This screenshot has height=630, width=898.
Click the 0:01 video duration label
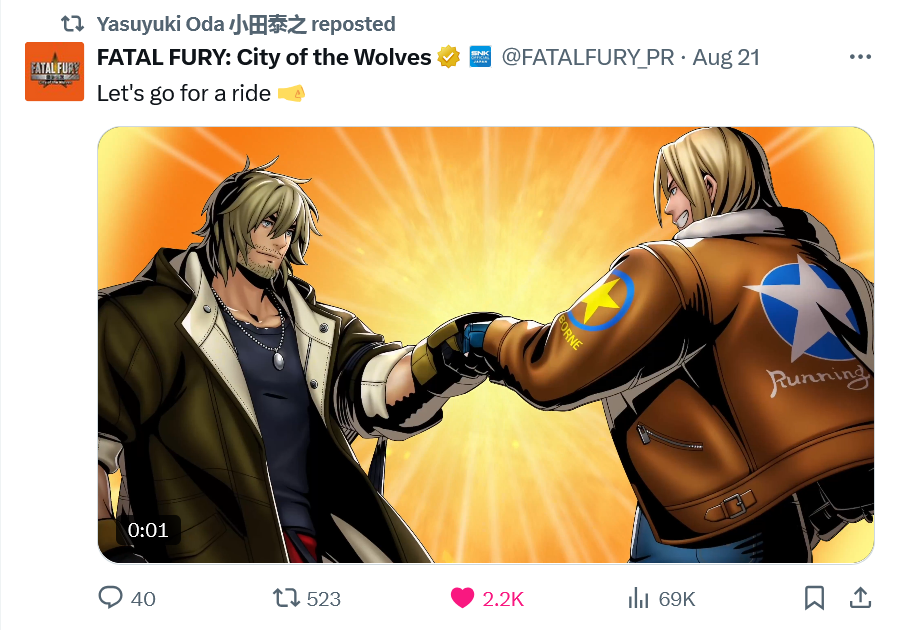click(x=148, y=530)
